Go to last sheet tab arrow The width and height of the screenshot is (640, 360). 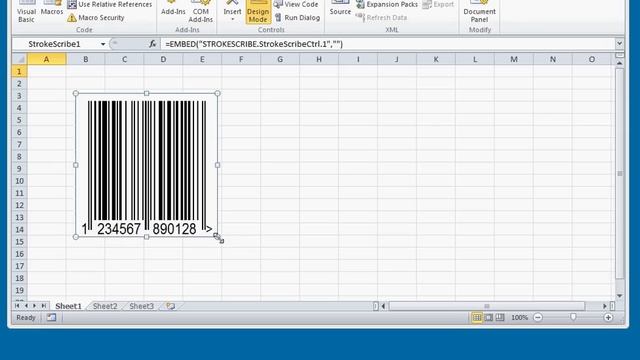[x=44, y=306]
